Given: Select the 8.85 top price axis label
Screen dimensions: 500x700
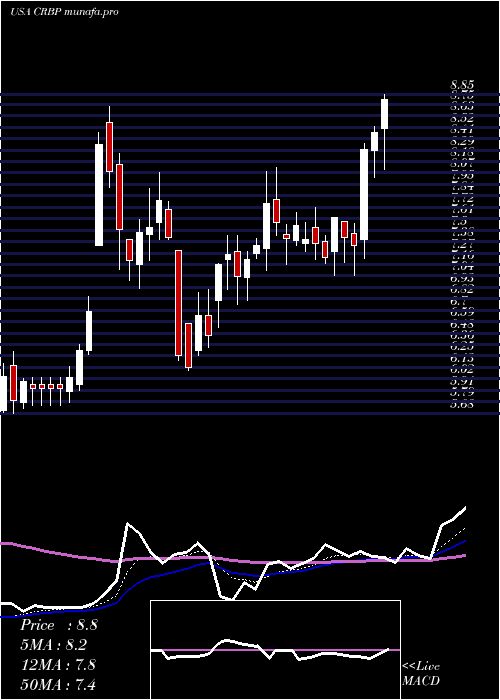Looking at the screenshot, I should [x=462, y=85].
